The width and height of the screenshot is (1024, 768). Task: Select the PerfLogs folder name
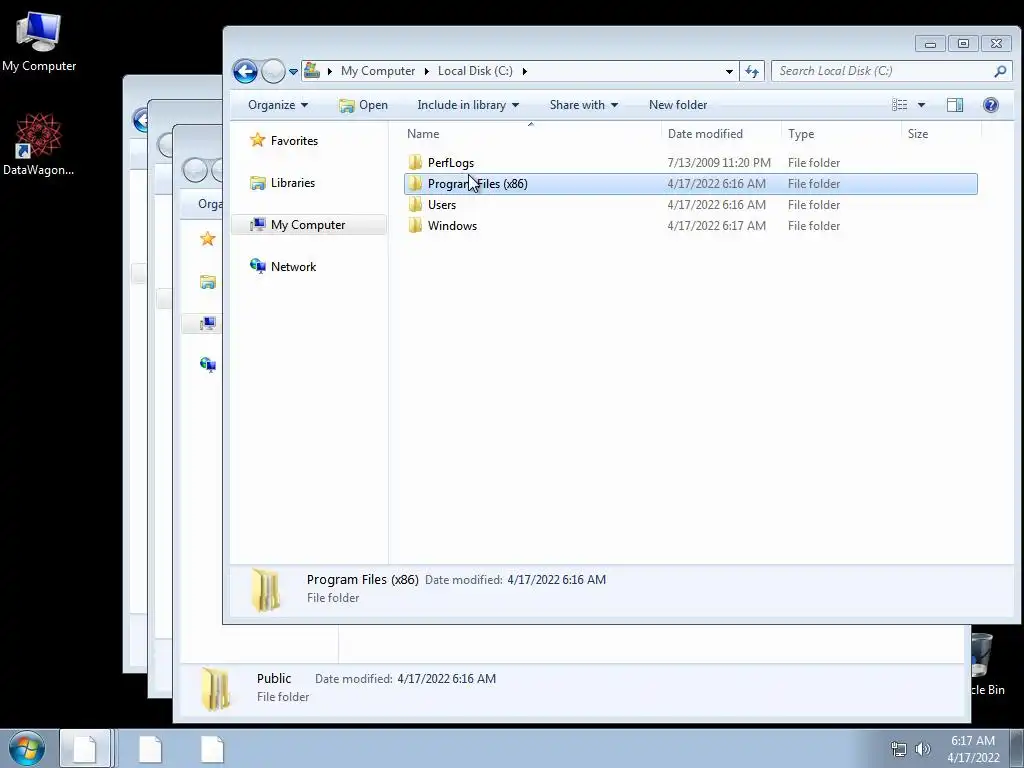tap(451, 163)
